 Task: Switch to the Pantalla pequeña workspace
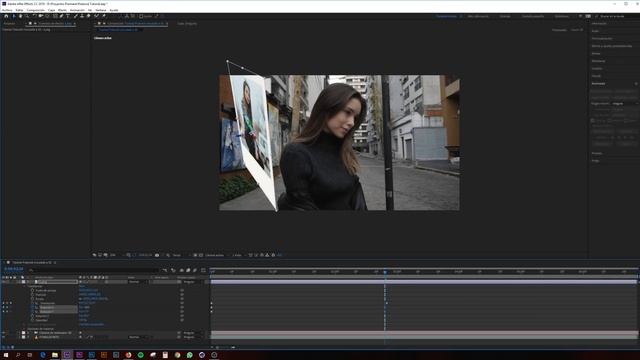[x=533, y=16]
